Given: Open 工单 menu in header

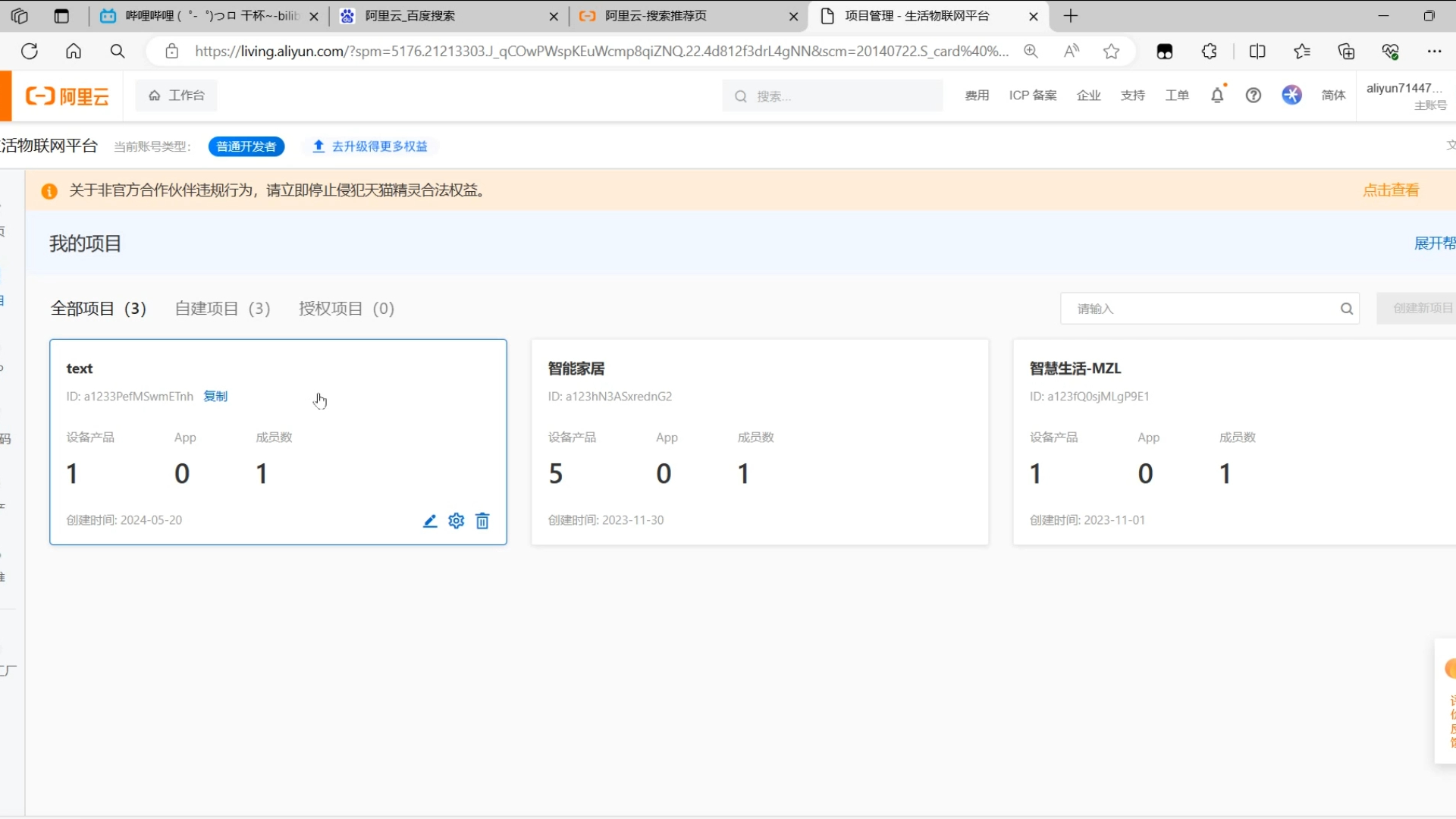Looking at the screenshot, I should [1177, 96].
